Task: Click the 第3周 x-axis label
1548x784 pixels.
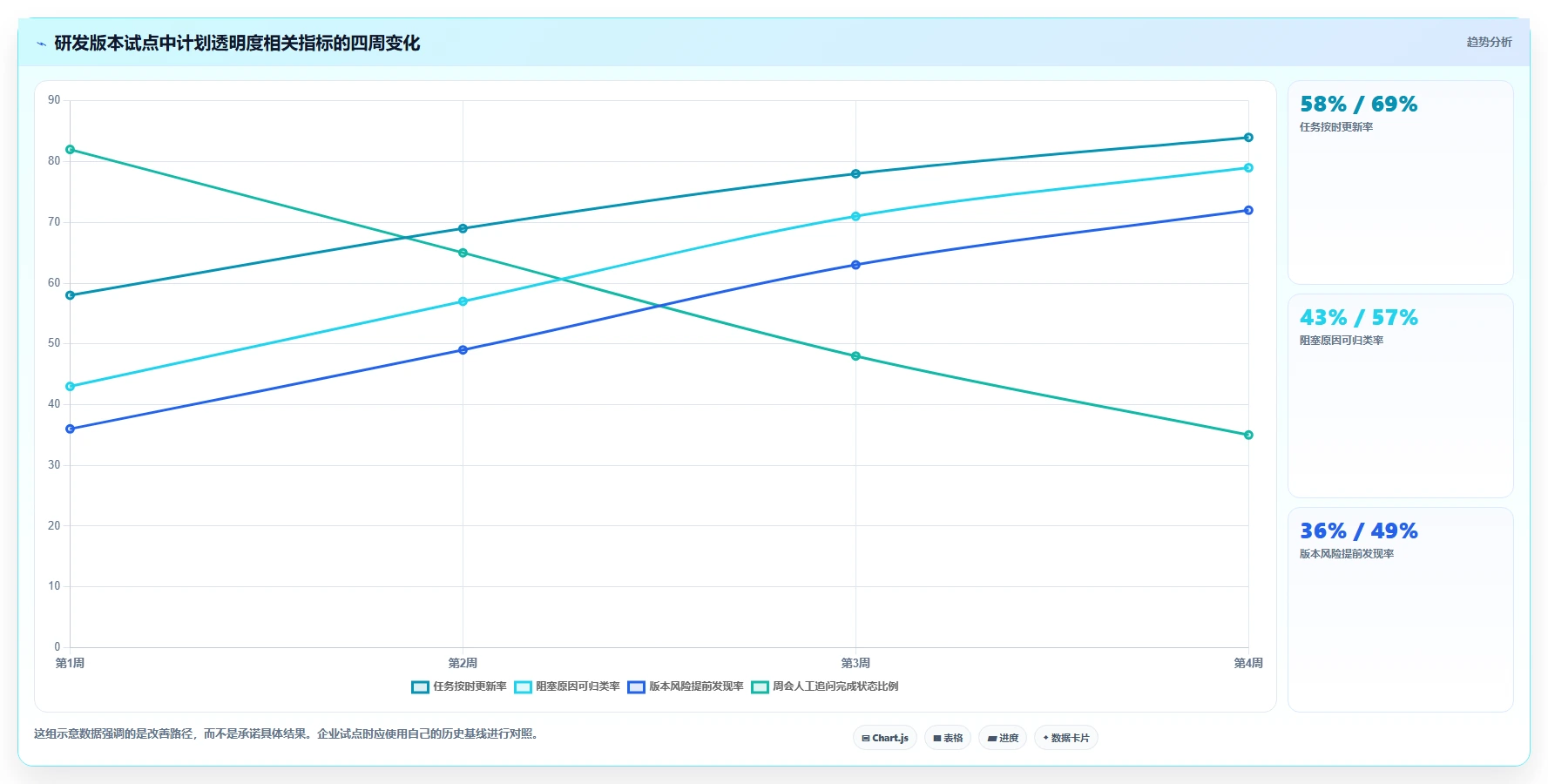Action: (855, 663)
